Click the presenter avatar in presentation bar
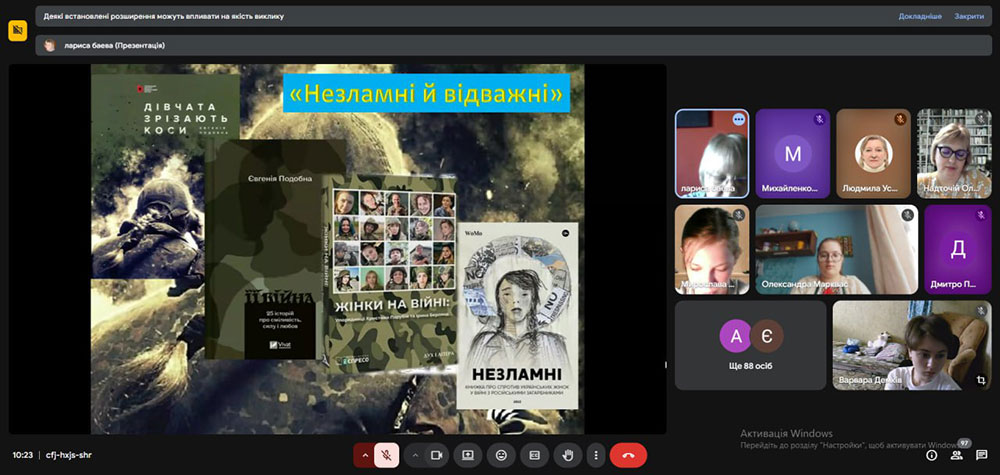1000x475 pixels. (50, 45)
